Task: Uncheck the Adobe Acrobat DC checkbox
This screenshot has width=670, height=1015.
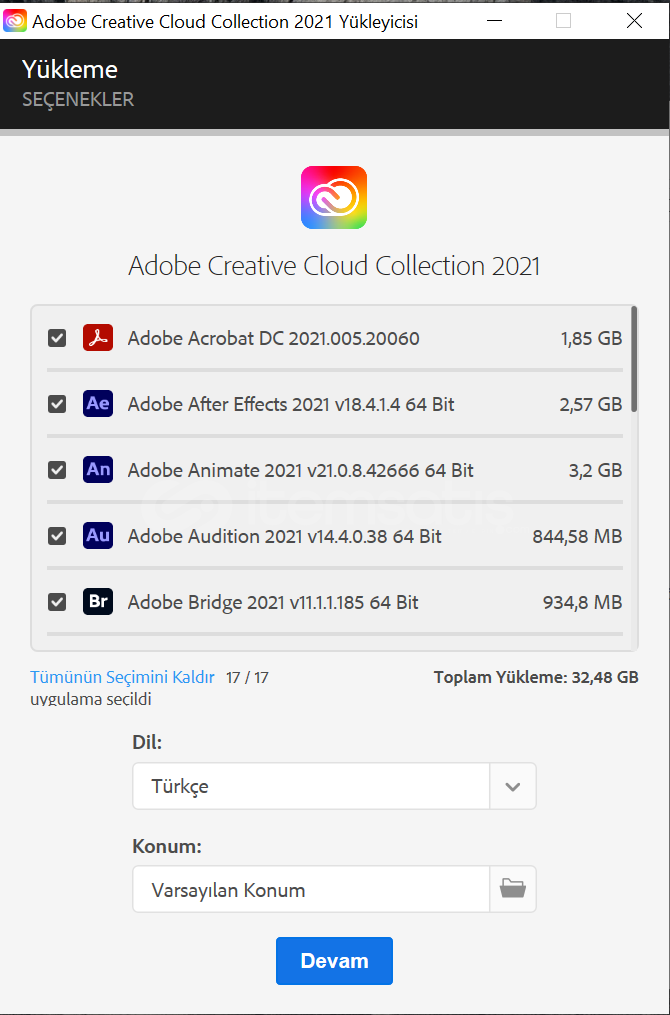Action: click(57, 338)
